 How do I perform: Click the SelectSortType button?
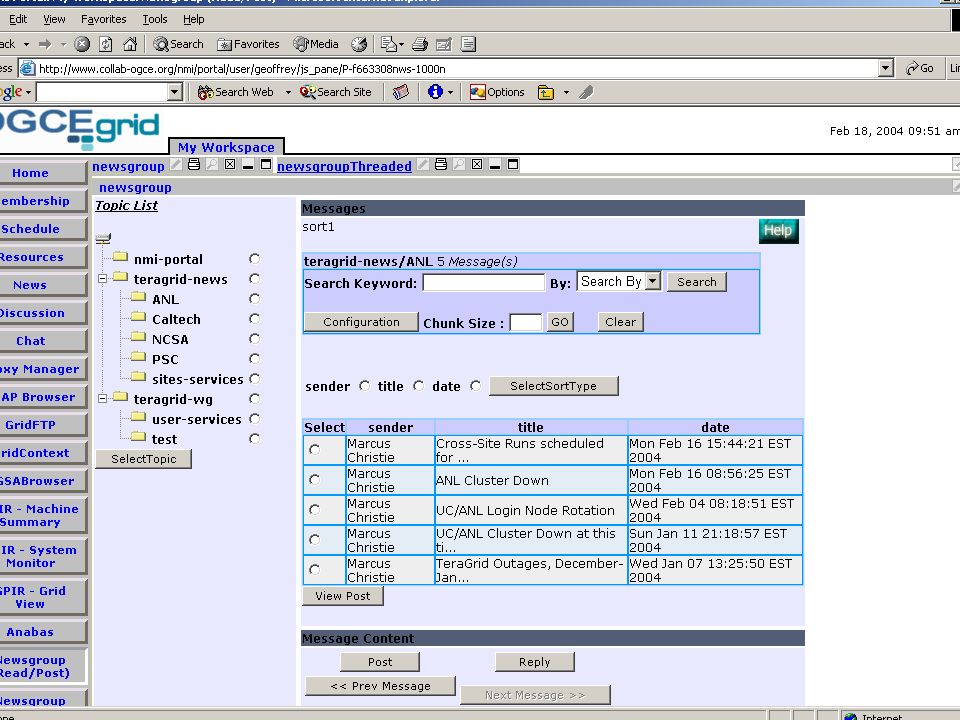click(553, 386)
